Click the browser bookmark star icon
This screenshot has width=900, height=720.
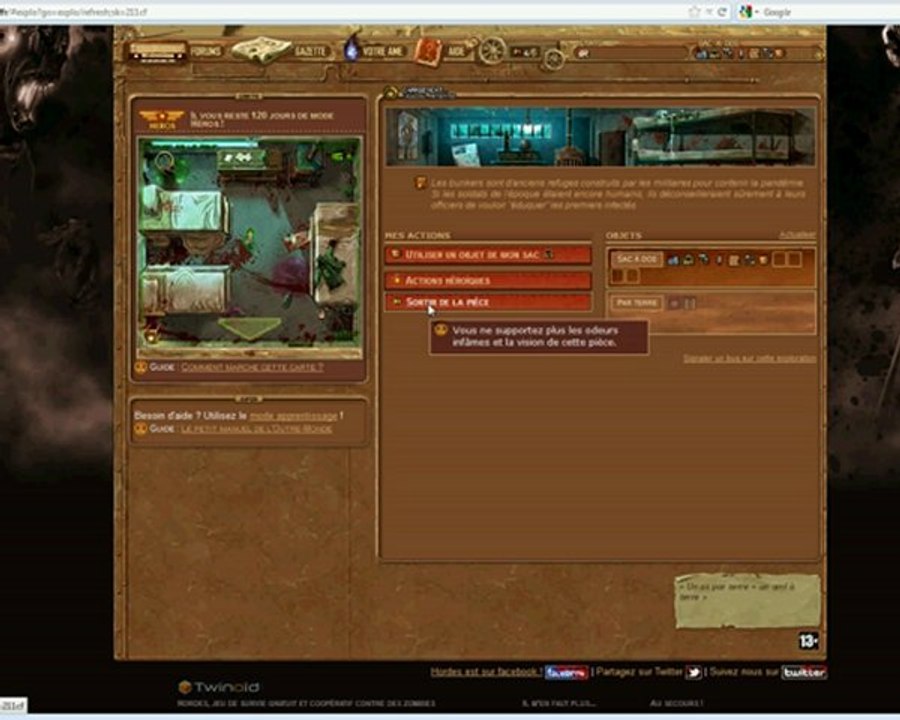694,11
